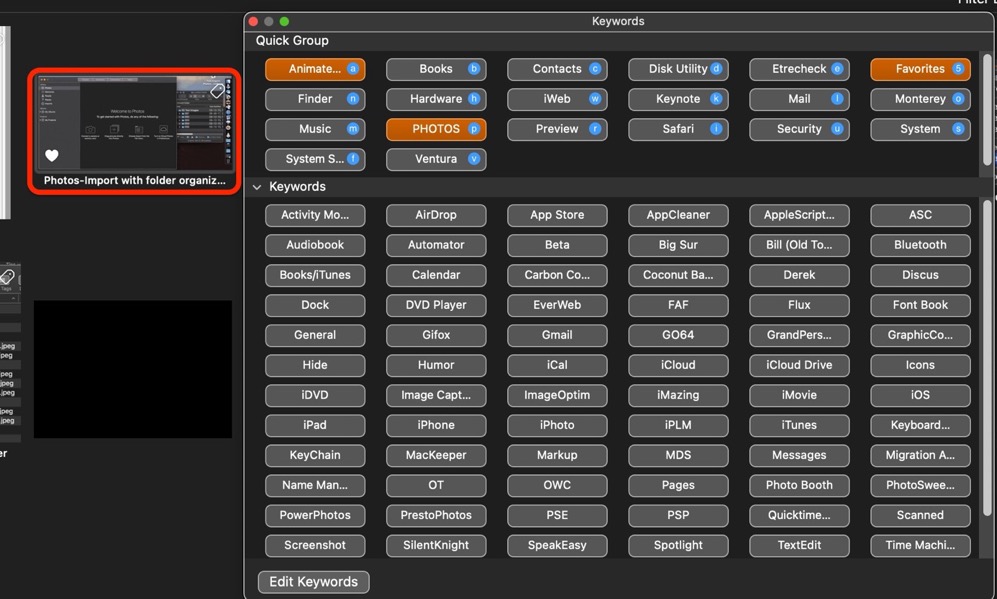Click the Tags icon in left sidebar
Screen dimensions: 997x599
pos(7,279)
